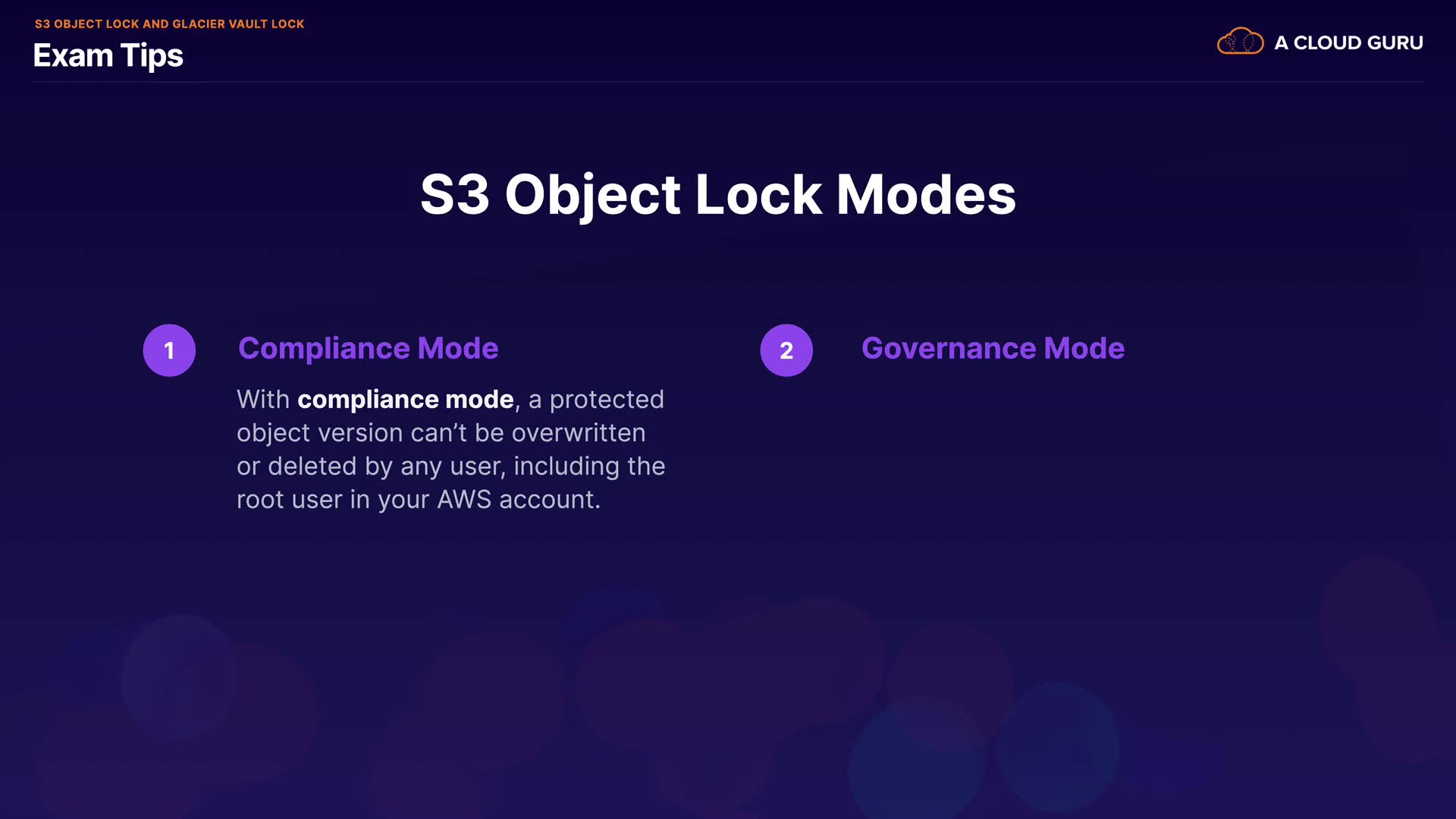This screenshot has width=1456, height=819.
Task: Click the "A CLOUD GURU" brand text
Action: [x=1348, y=43]
